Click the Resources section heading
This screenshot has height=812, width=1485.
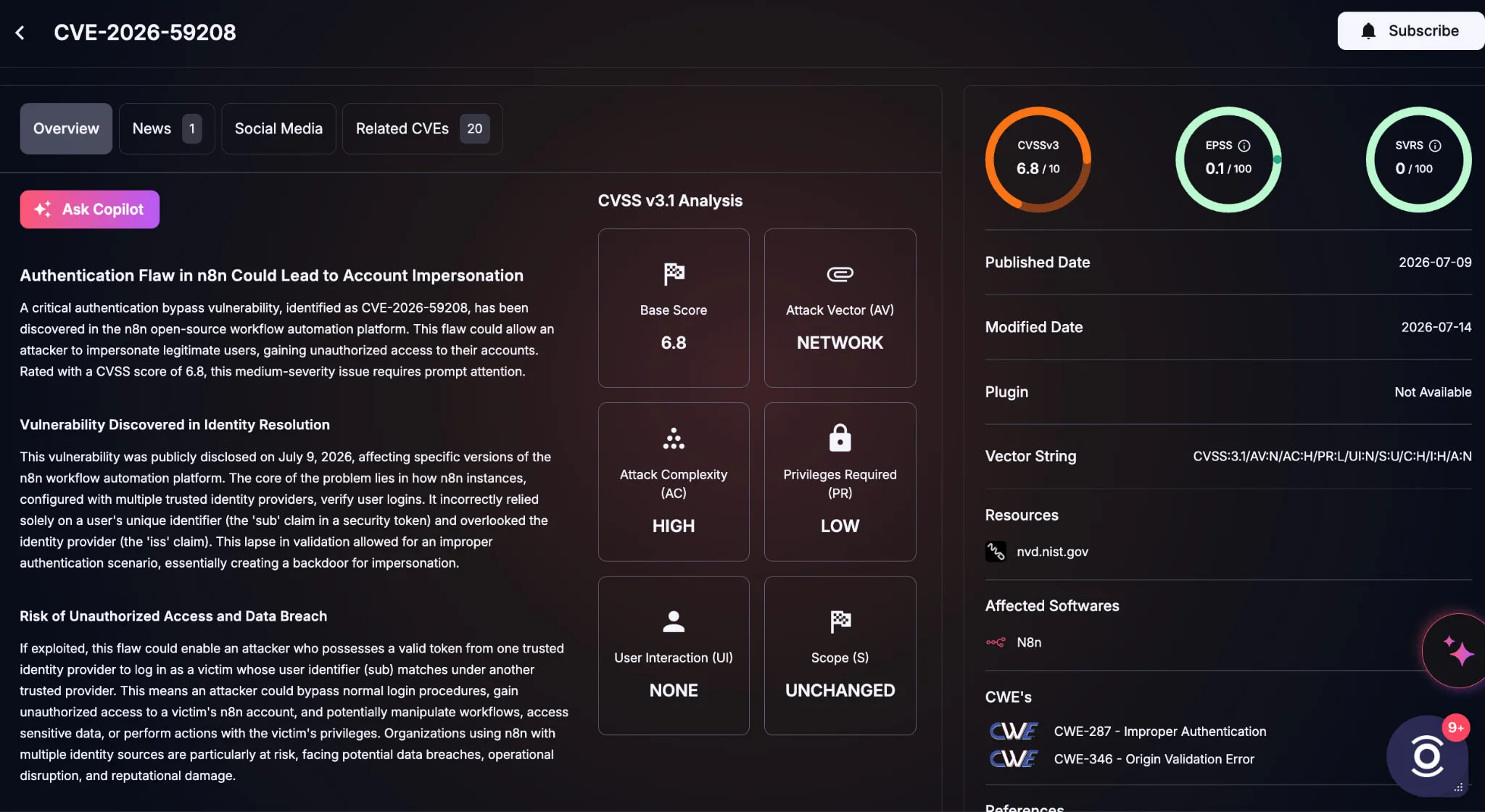1021,515
